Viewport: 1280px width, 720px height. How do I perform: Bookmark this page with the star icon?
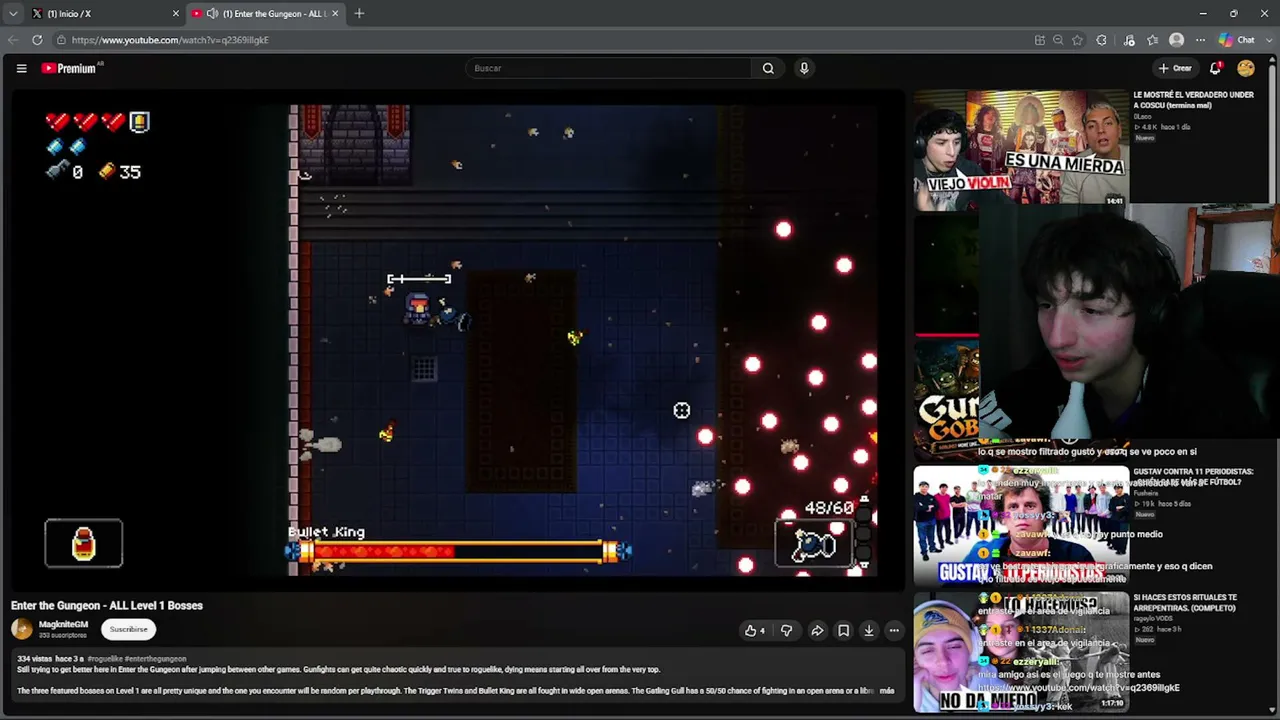[1077, 40]
